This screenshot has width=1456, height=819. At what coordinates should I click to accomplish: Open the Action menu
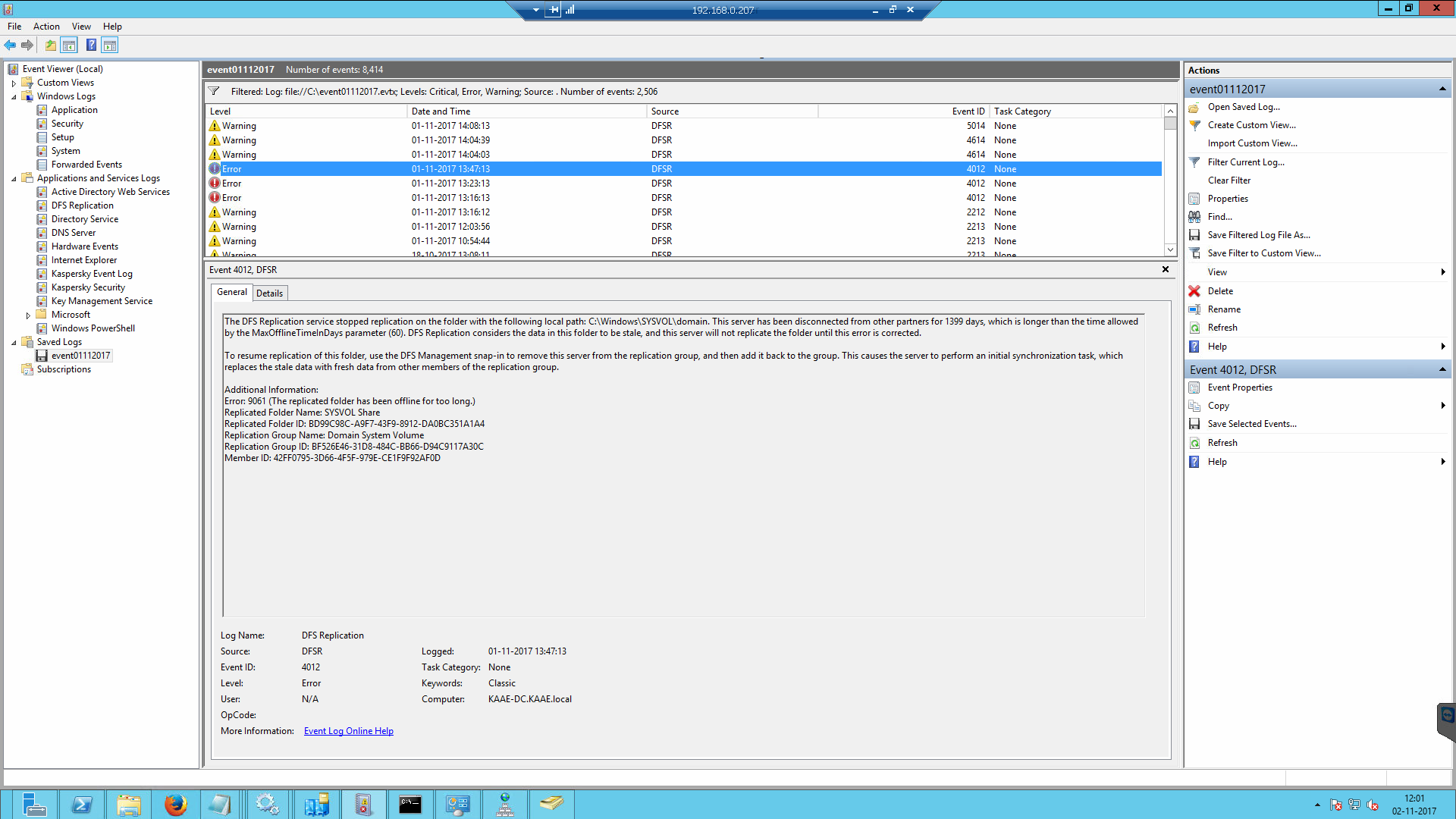coord(46,27)
